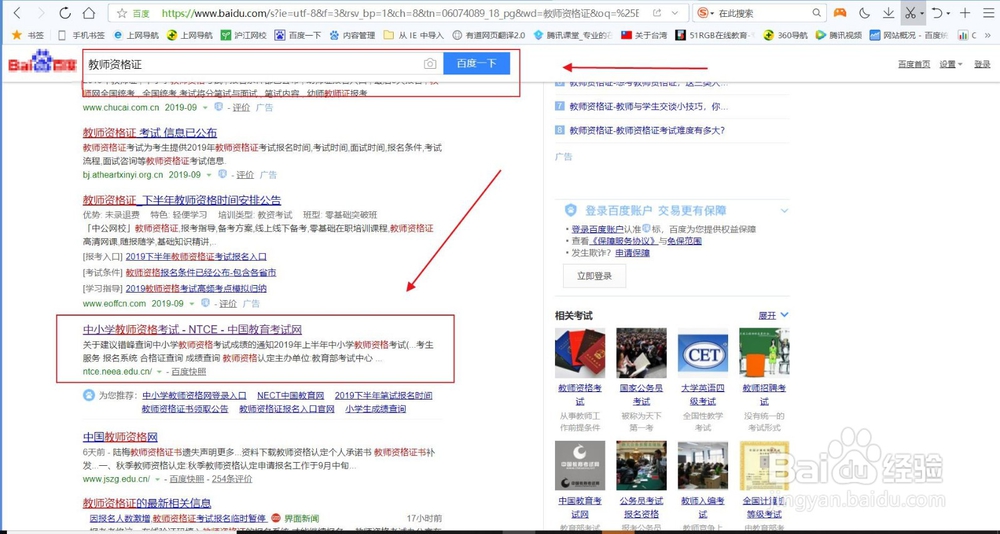Open the 腾讯课堂 bookmark
The image size is (1000, 534).
point(572,35)
